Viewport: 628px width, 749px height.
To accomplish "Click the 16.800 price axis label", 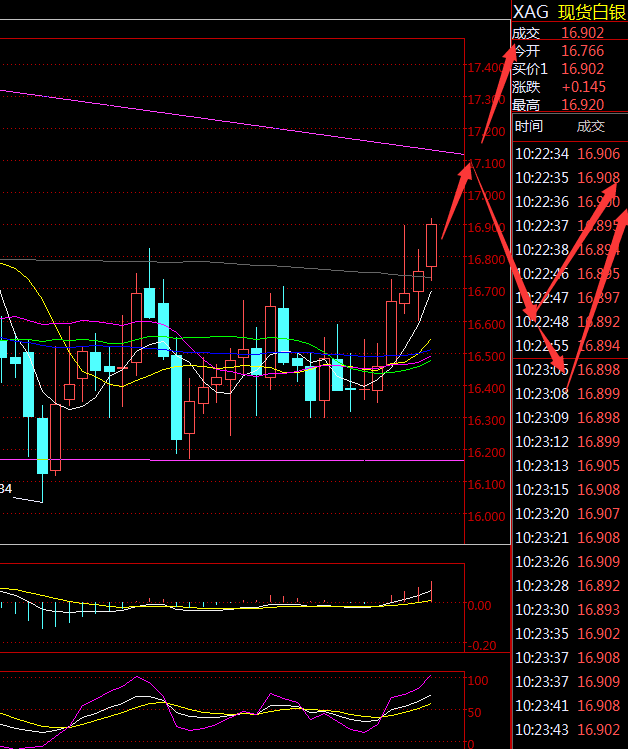I will click(x=486, y=259).
